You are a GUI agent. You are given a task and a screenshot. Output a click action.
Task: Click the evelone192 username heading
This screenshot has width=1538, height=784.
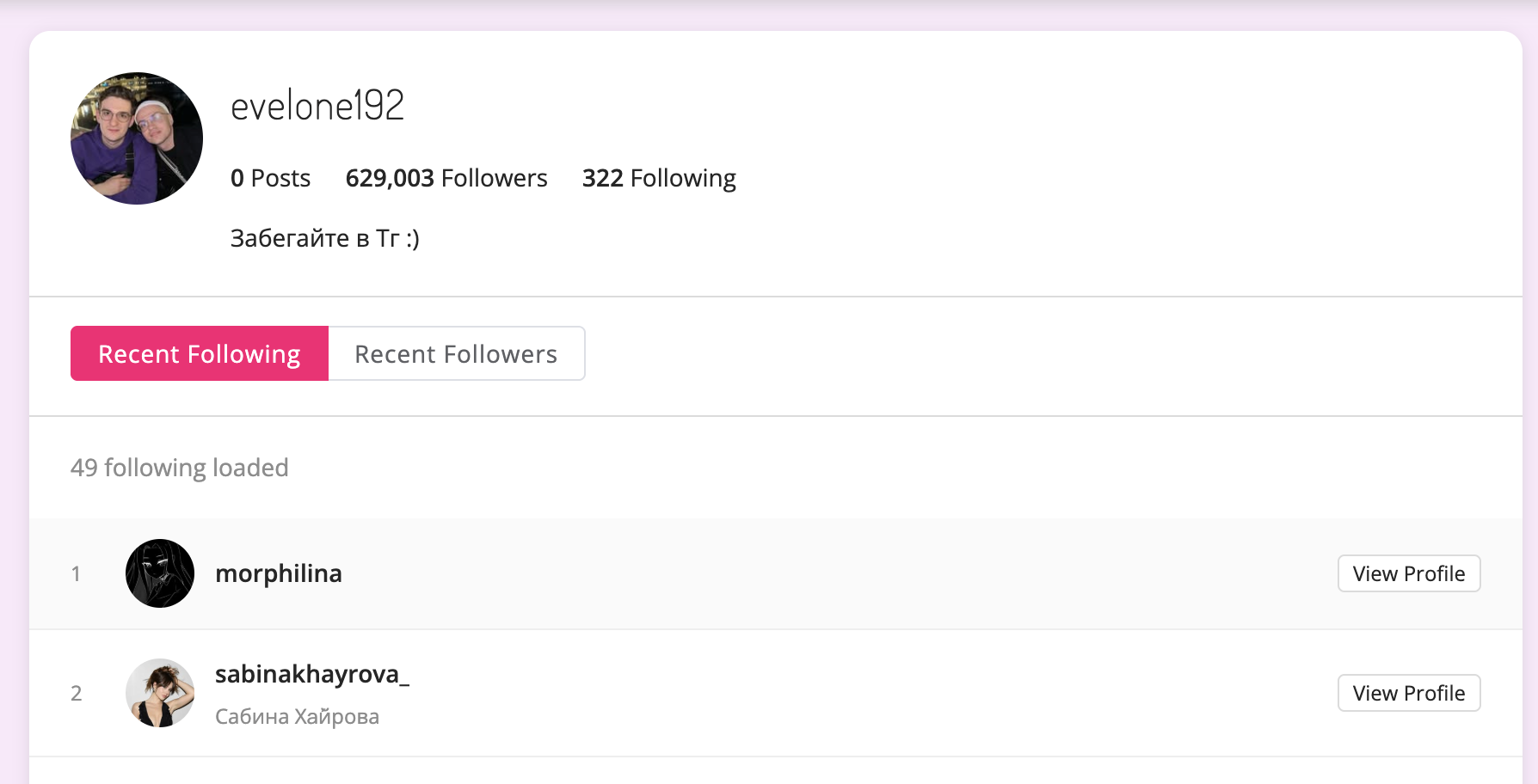pos(317,106)
